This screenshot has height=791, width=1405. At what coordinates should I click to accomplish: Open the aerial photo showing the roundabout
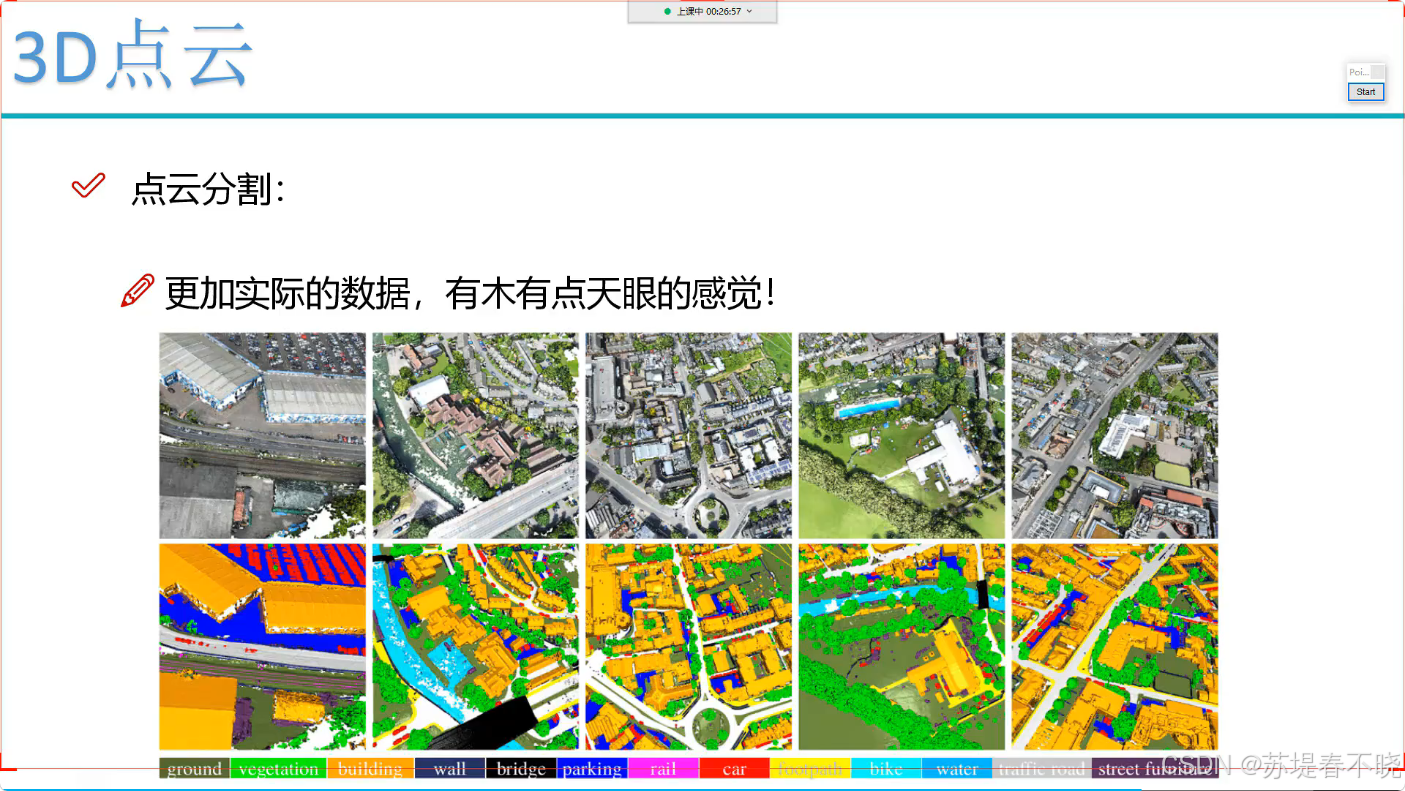(x=688, y=436)
